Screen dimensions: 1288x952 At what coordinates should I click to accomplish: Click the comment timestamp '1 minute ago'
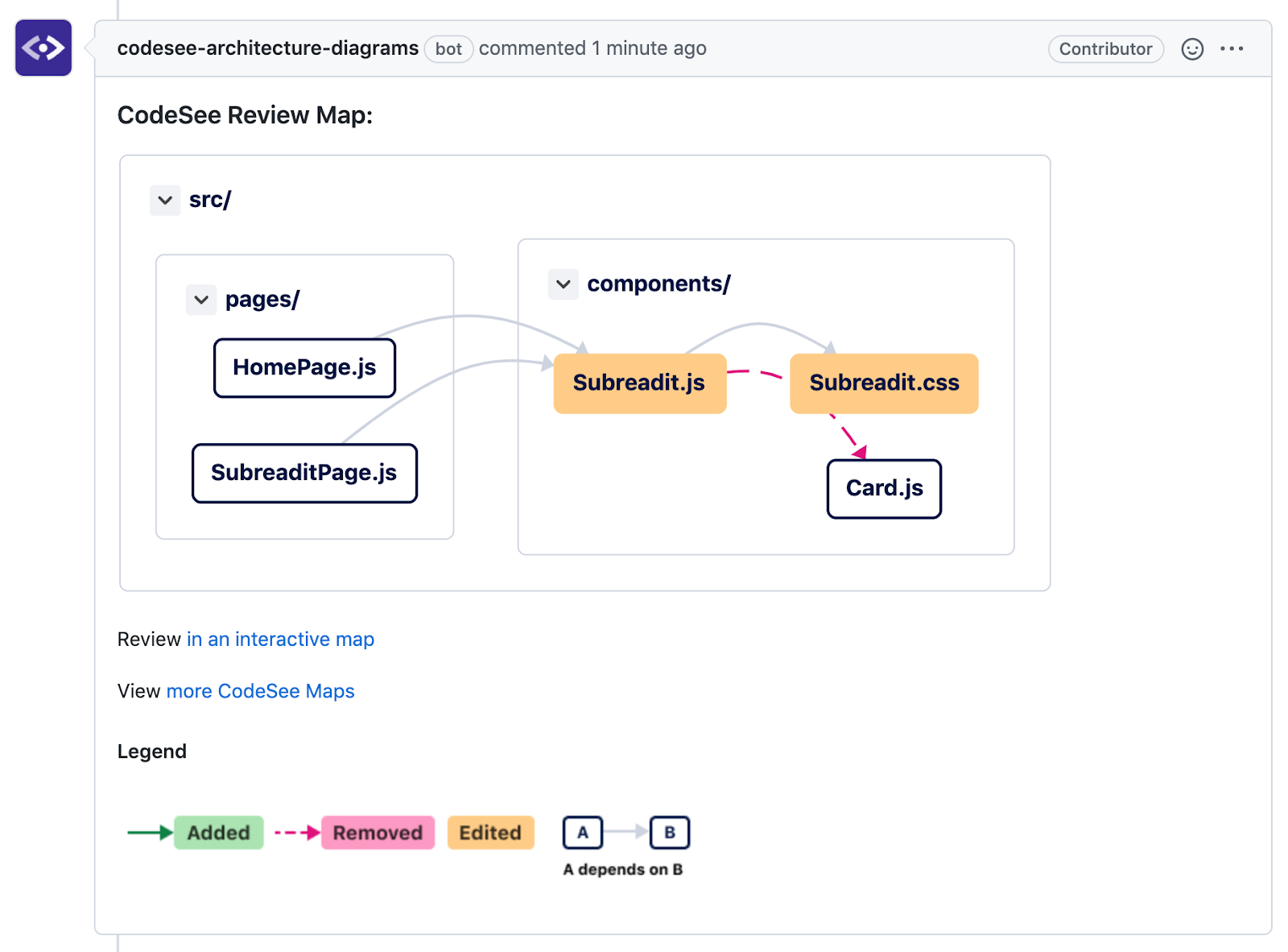coord(649,48)
